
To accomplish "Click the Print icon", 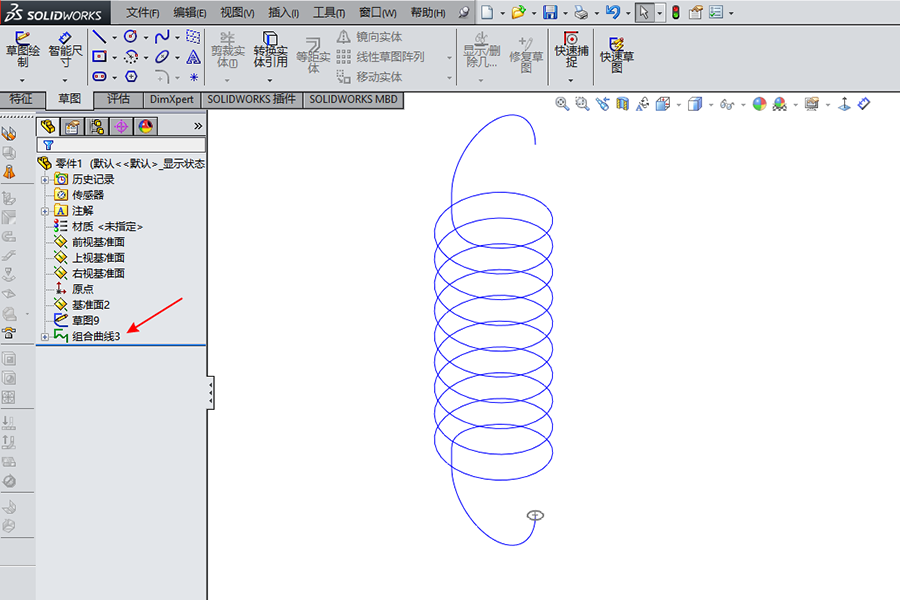I will pos(581,12).
